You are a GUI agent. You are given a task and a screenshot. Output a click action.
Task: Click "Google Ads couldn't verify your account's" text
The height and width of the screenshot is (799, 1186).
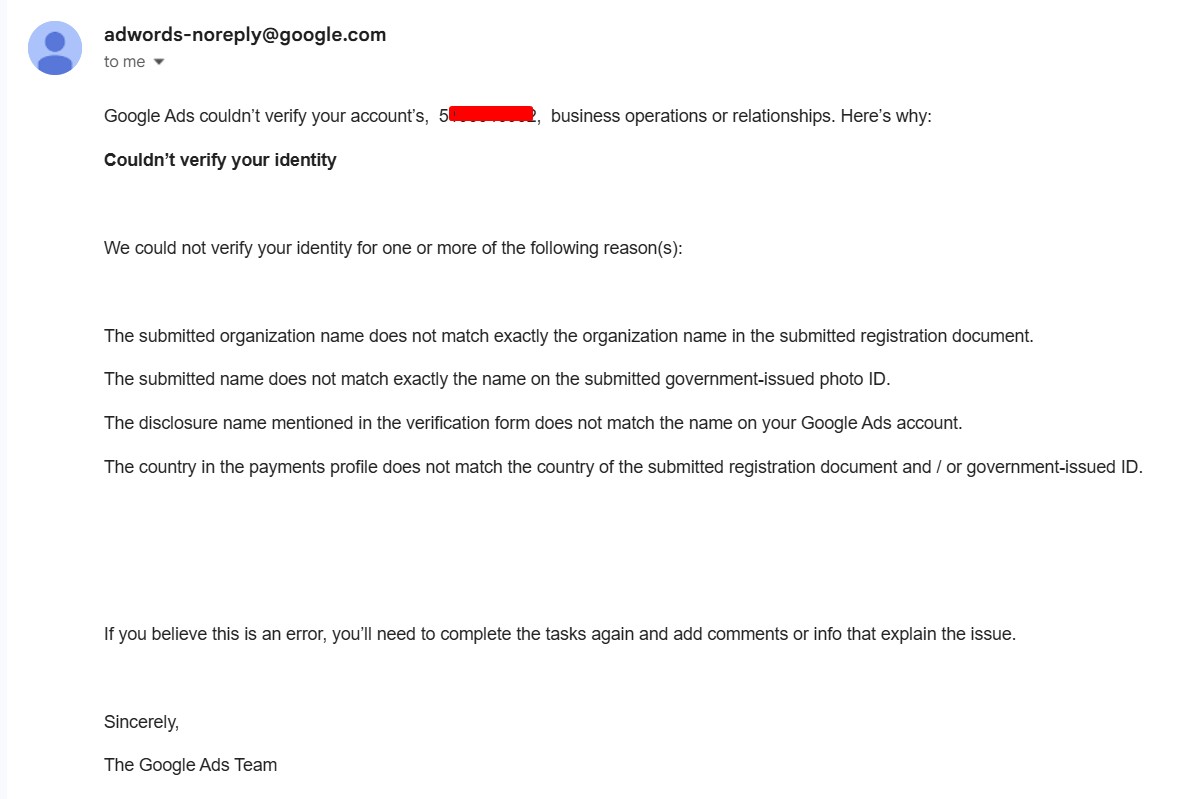[x=266, y=117]
